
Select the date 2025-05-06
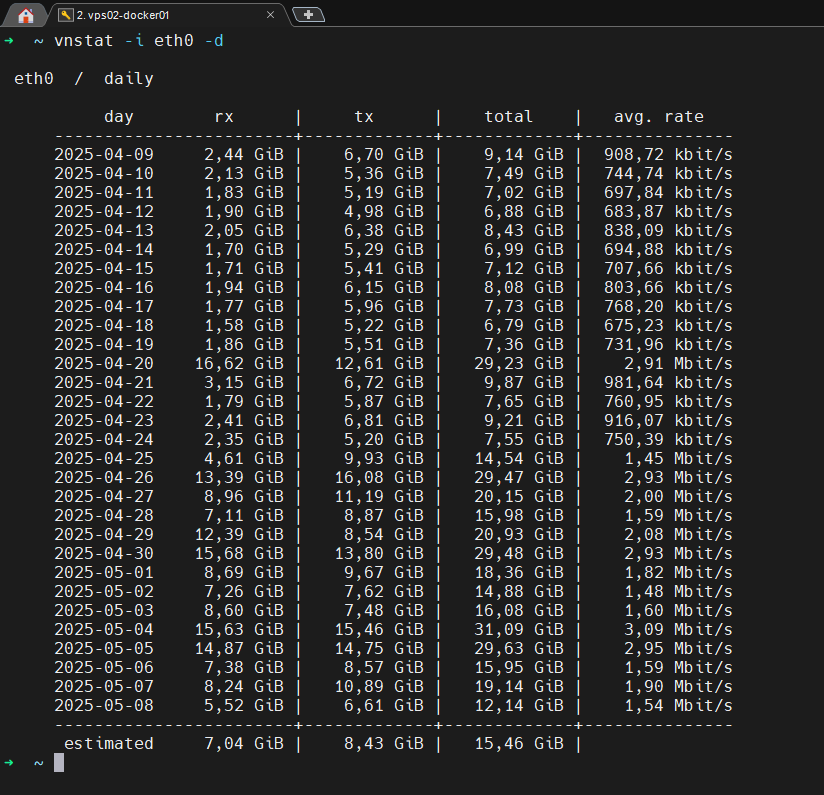[x=104, y=667]
